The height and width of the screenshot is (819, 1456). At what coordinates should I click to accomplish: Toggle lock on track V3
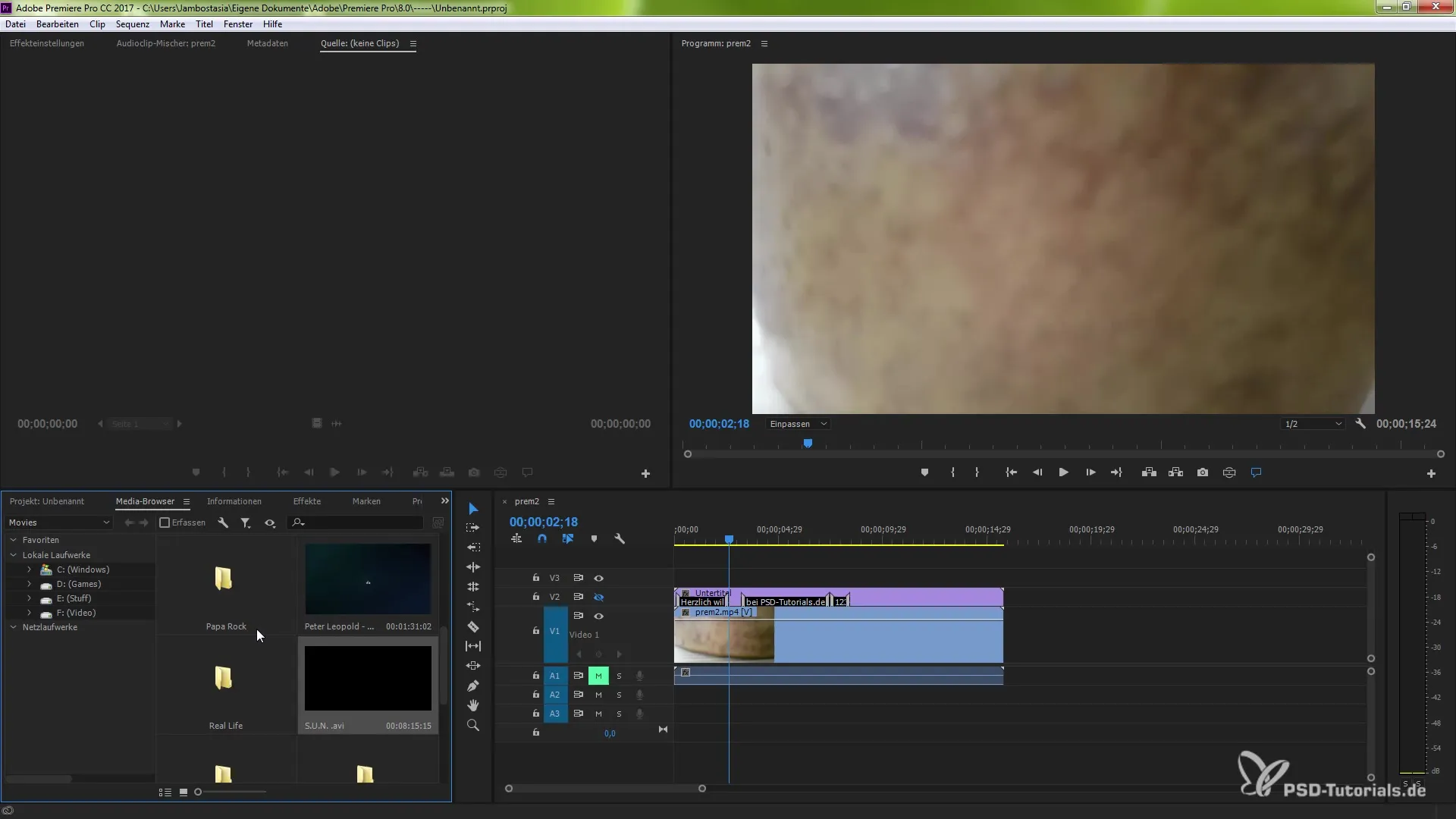[535, 578]
